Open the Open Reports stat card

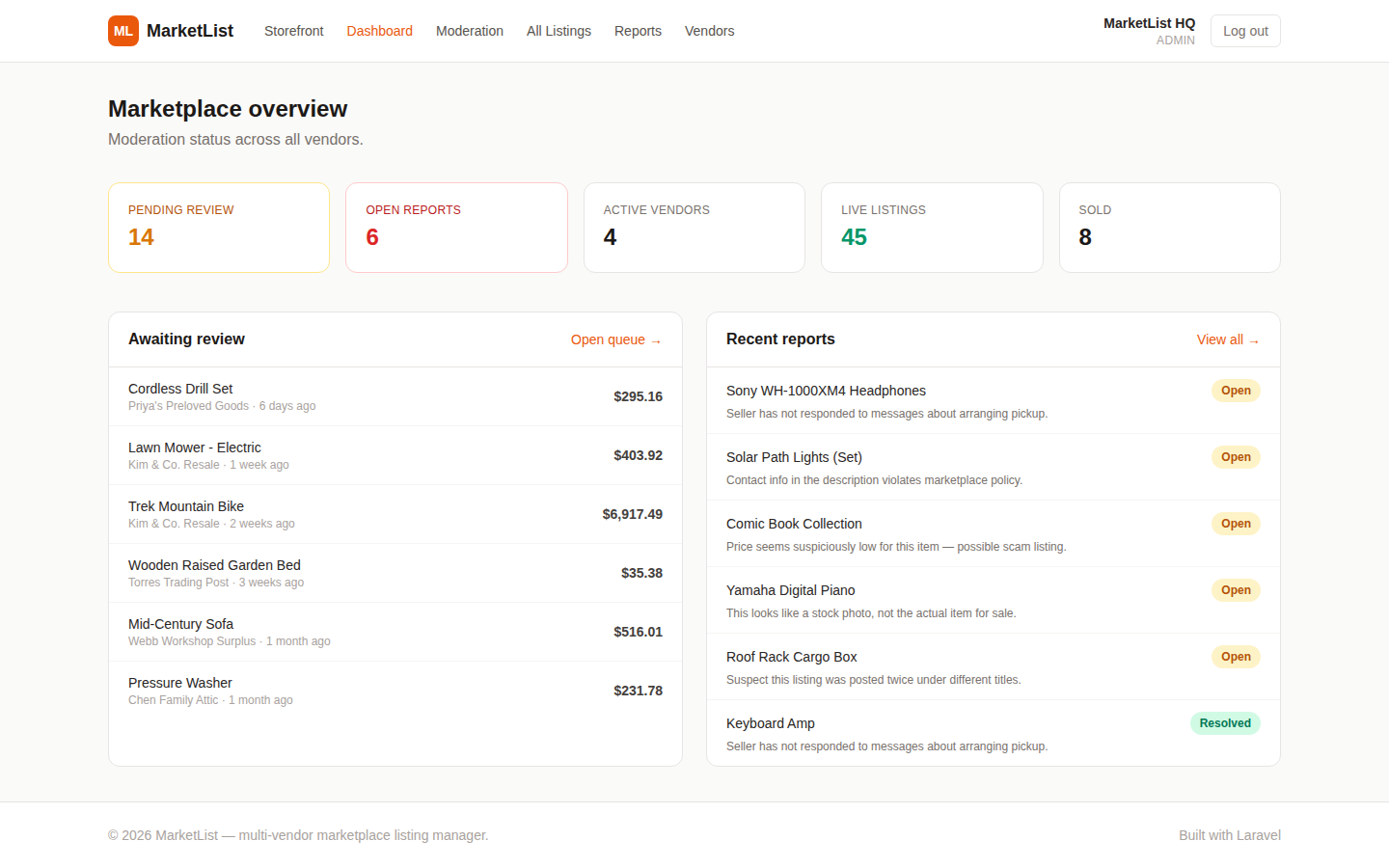pyautogui.click(x=456, y=228)
